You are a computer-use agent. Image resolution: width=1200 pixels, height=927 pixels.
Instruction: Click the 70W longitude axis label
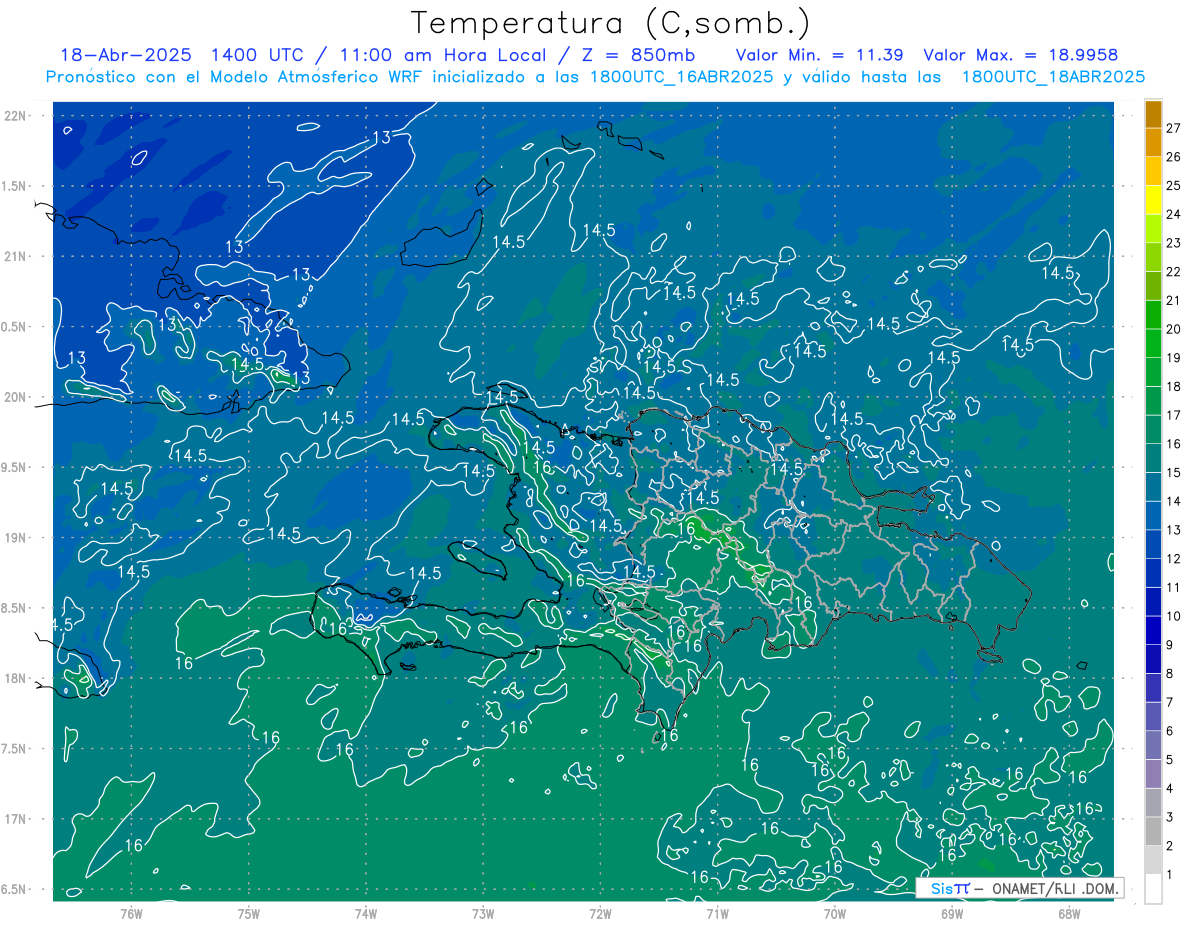tap(834, 914)
